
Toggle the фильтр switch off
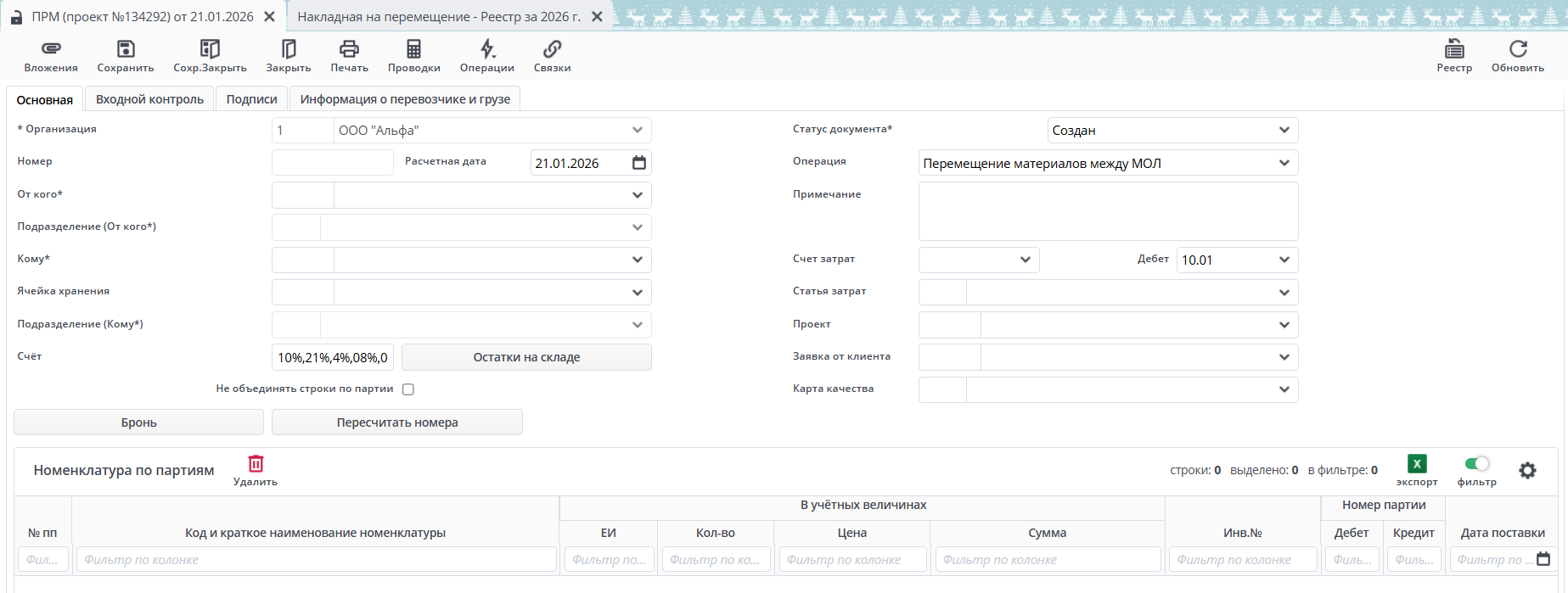tap(1477, 463)
